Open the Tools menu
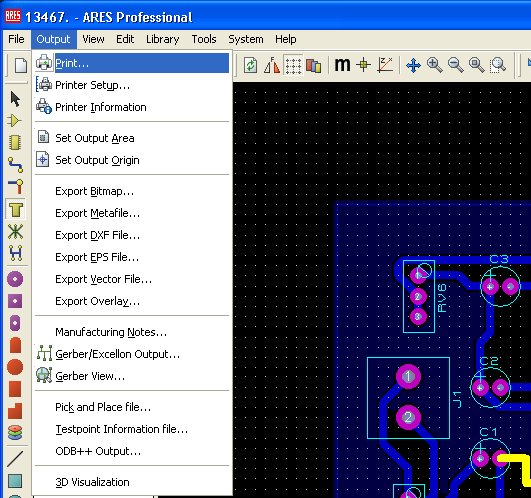531x498 pixels. click(204, 39)
